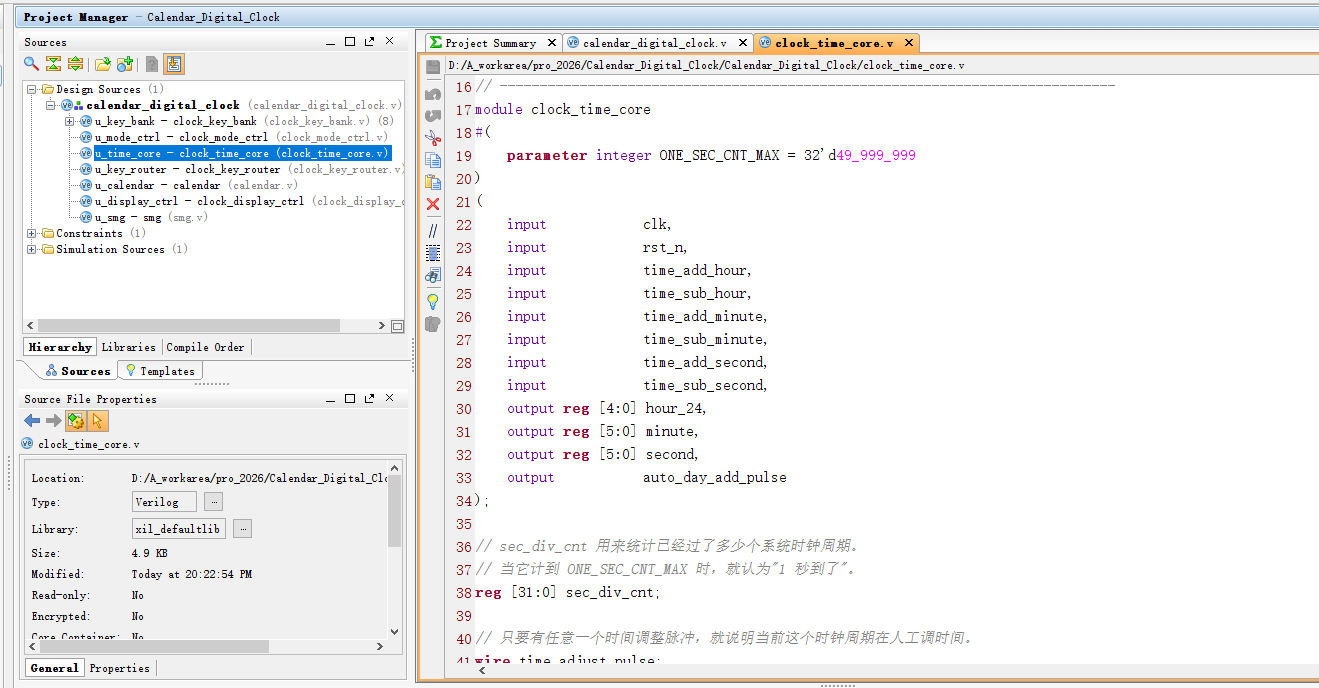
Task: Click the grey icon below the light bulb
Action: (x=433, y=324)
